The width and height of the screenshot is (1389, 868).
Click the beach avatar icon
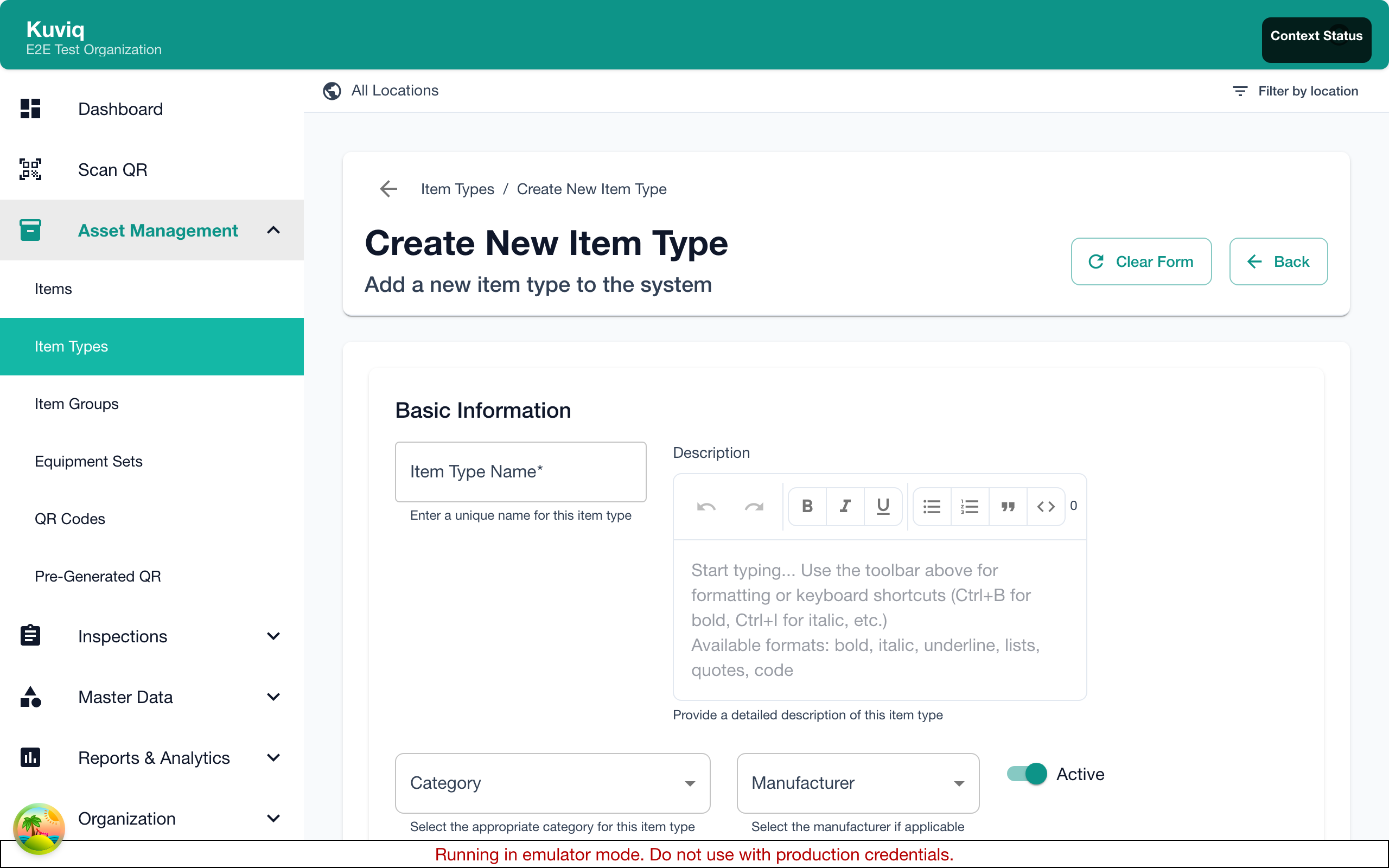39,828
